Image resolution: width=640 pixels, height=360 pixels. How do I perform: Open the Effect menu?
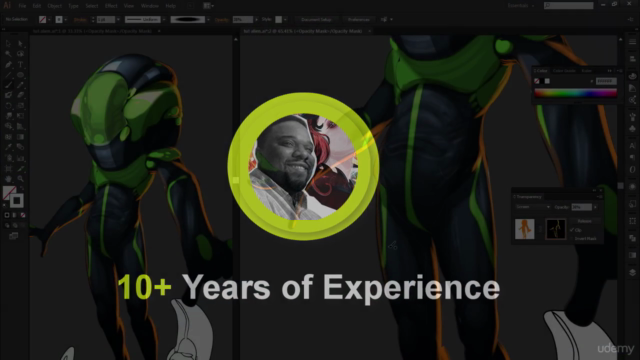111,6
